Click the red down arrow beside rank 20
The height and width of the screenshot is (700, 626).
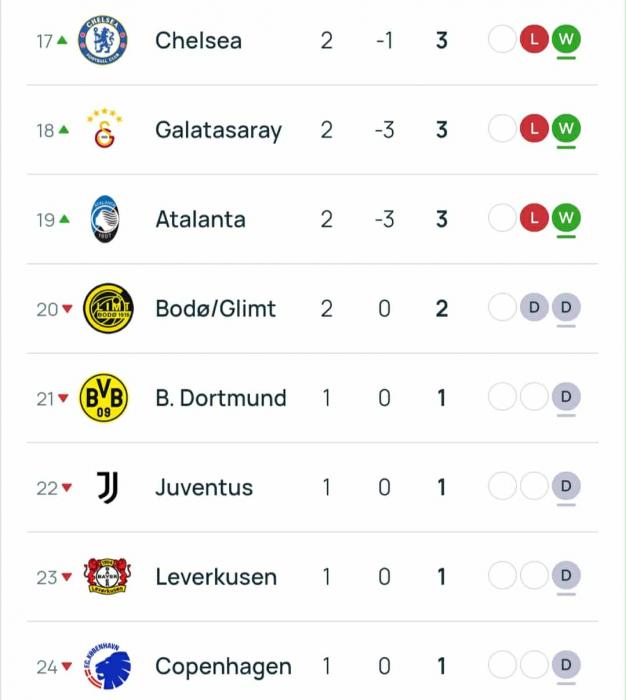67,309
